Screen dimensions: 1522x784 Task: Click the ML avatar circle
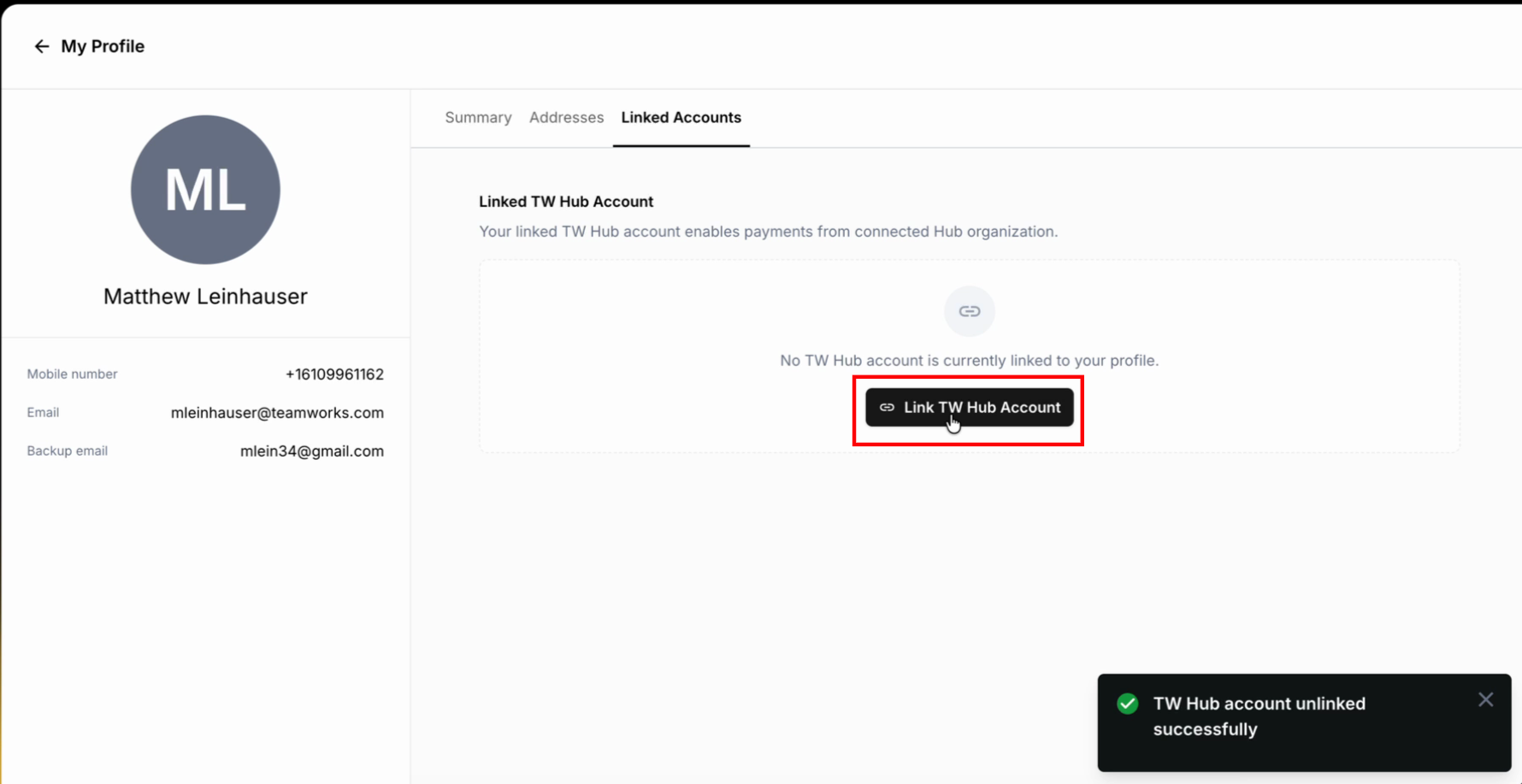point(205,190)
